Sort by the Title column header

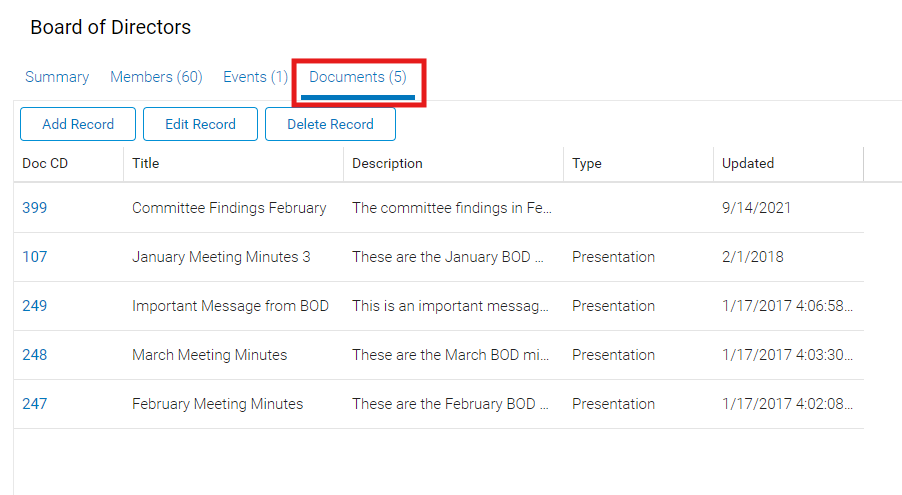[146, 163]
